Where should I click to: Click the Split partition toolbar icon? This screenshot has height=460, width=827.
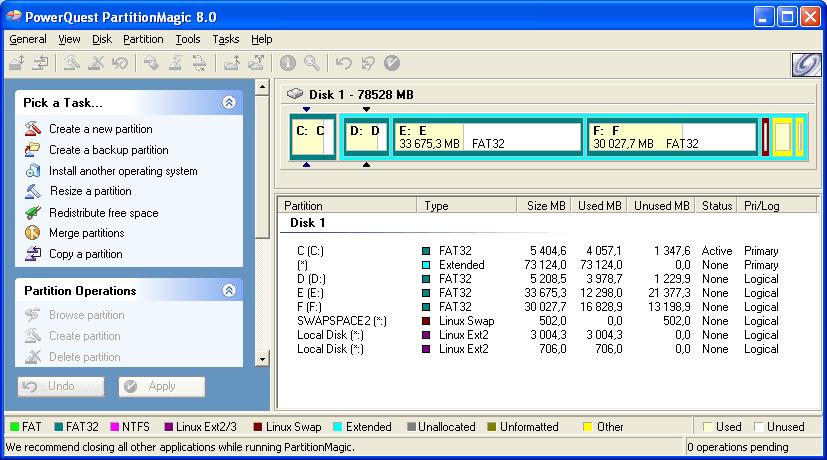click(x=256, y=63)
